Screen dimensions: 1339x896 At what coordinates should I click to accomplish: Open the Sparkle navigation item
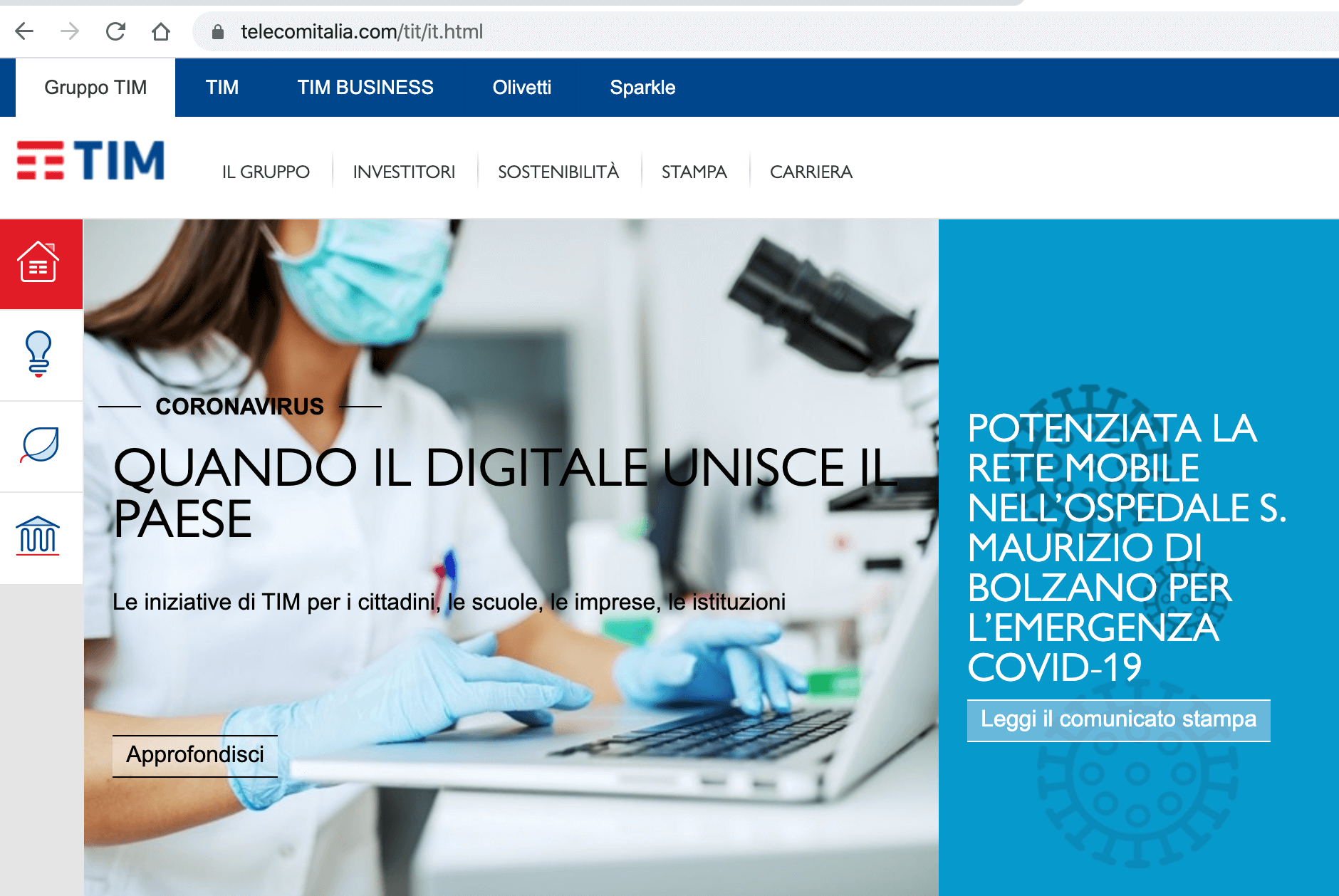[642, 87]
